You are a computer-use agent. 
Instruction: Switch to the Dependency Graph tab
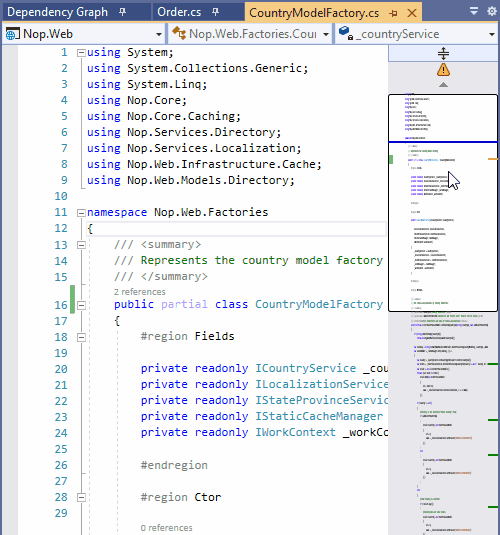(57, 12)
